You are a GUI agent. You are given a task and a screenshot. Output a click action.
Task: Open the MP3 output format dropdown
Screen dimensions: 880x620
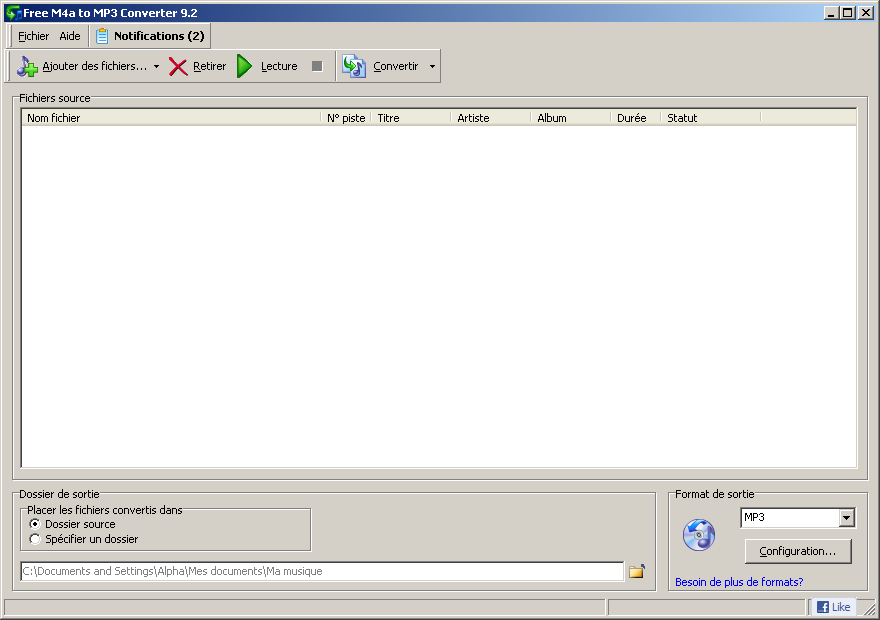click(847, 517)
